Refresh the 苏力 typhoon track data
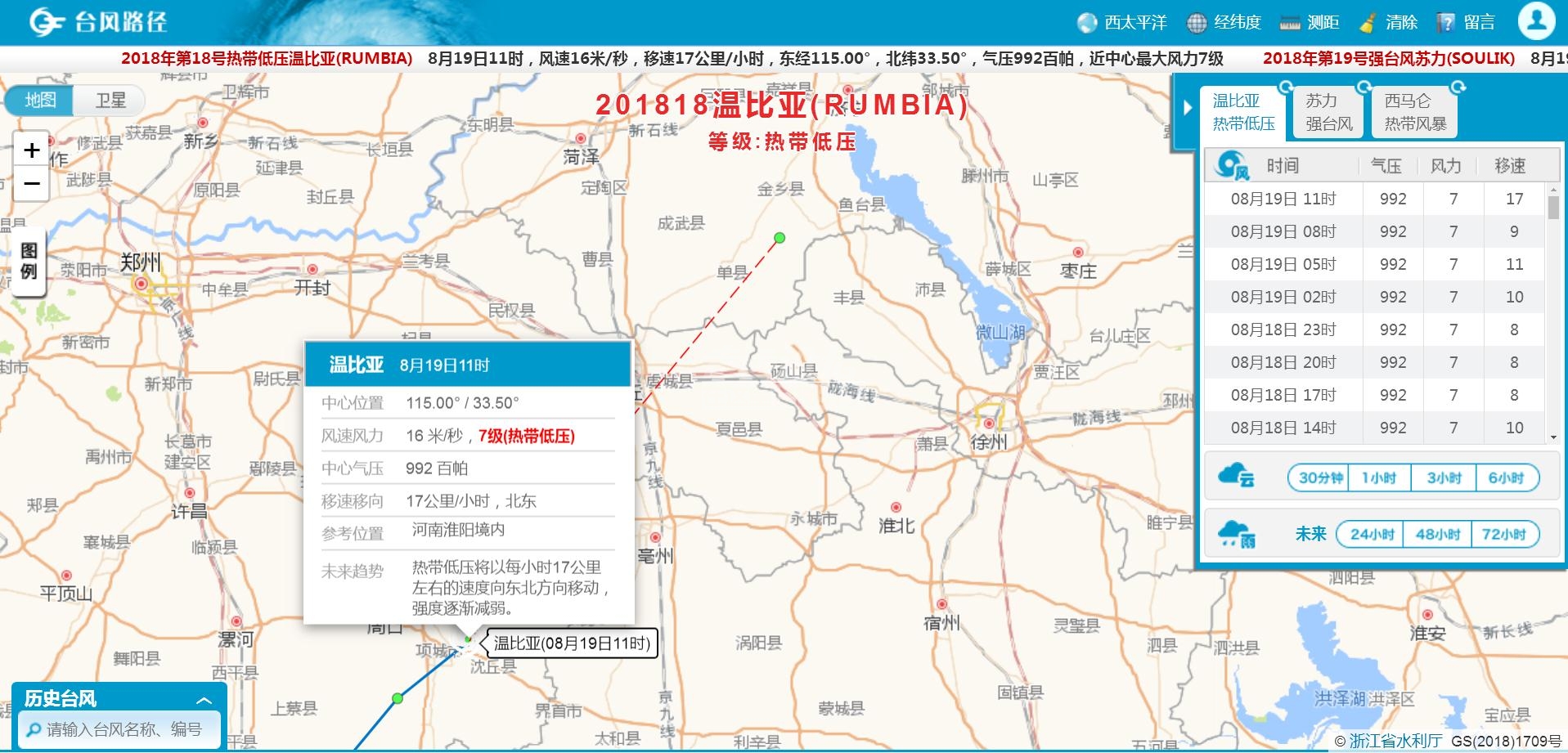This screenshot has height=753, width=1568. click(1365, 87)
